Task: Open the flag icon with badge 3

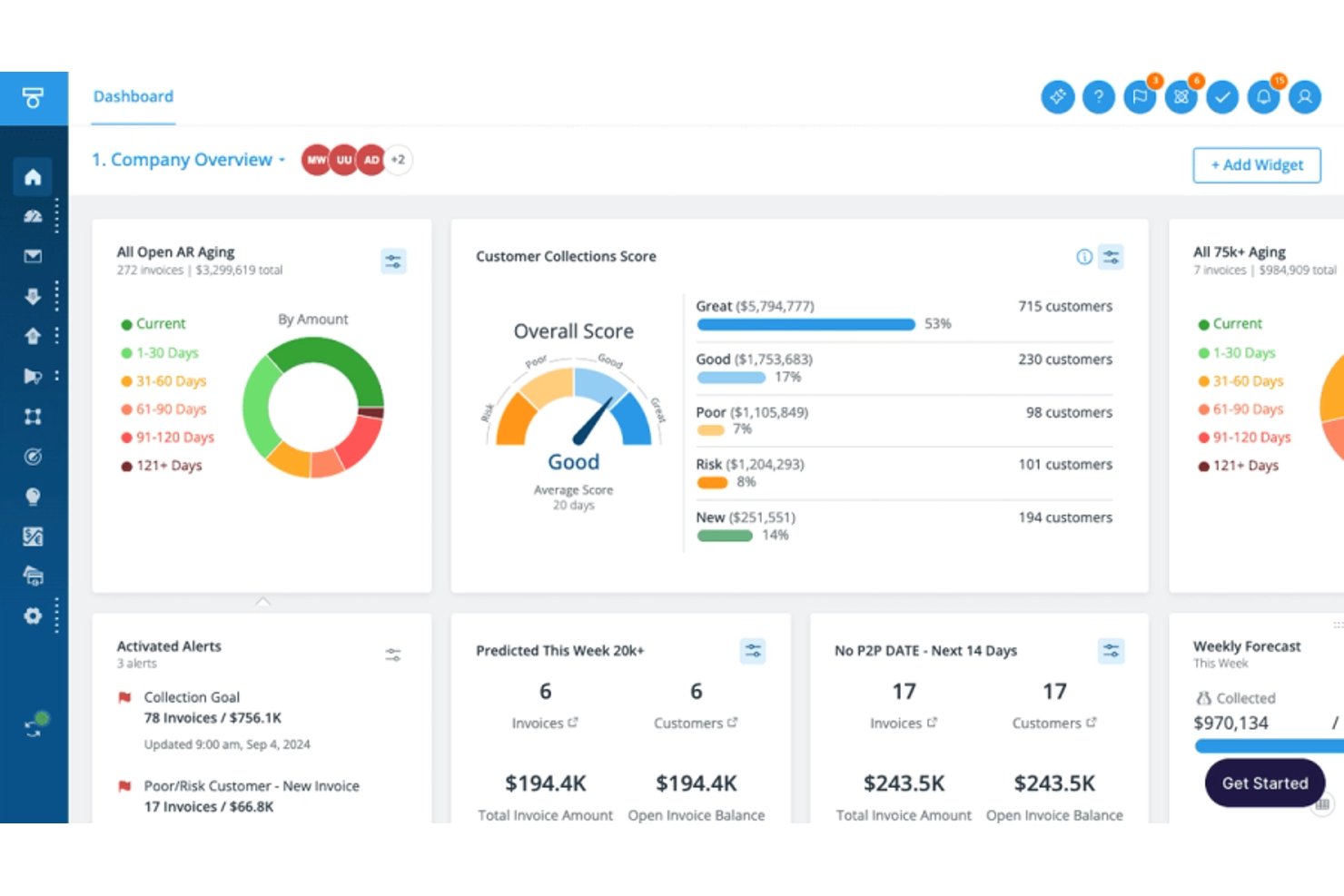Action: (x=1141, y=97)
